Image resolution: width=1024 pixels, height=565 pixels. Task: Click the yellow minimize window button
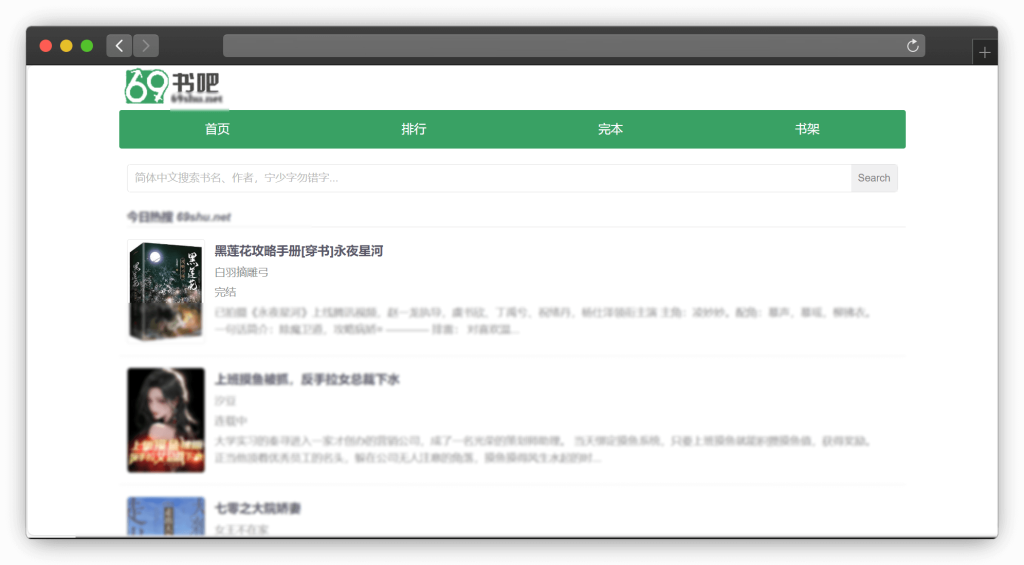[66, 46]
